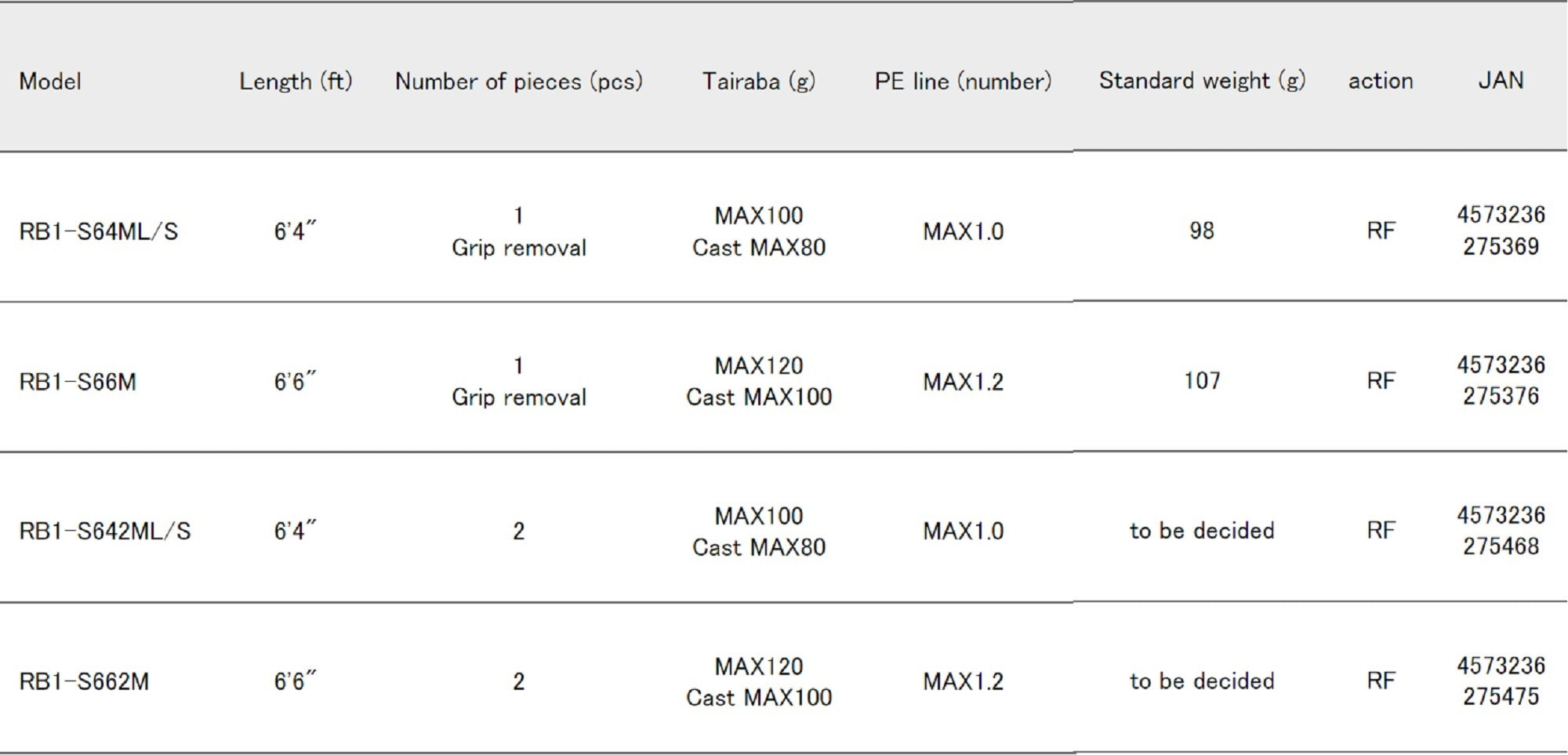Click the Model column header
This screenshot has height=755, width=1568.
tap(50, 82)
